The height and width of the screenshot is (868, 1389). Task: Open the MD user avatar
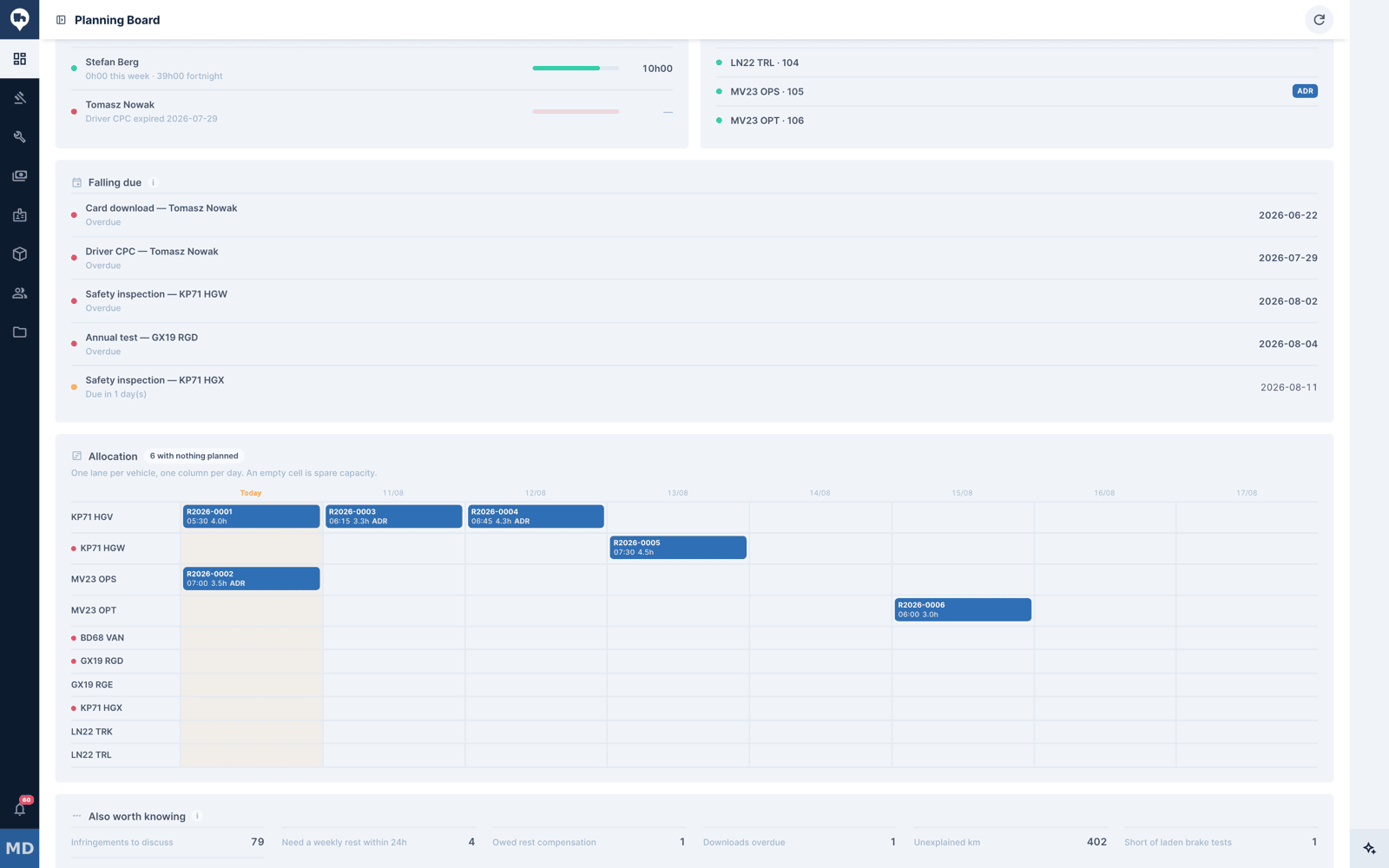tap(19, 848)
